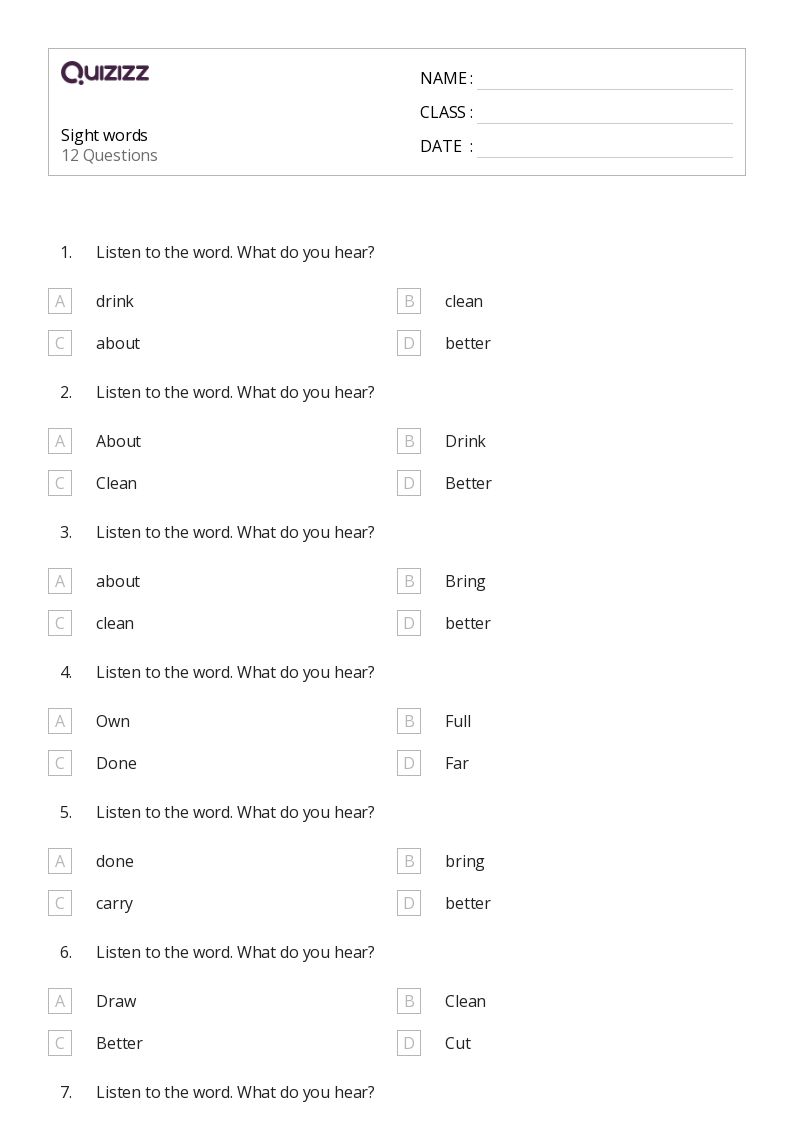Check option C 'carry' in question 5
This screenshot has height=1123, width=794.
coord(60,903)
